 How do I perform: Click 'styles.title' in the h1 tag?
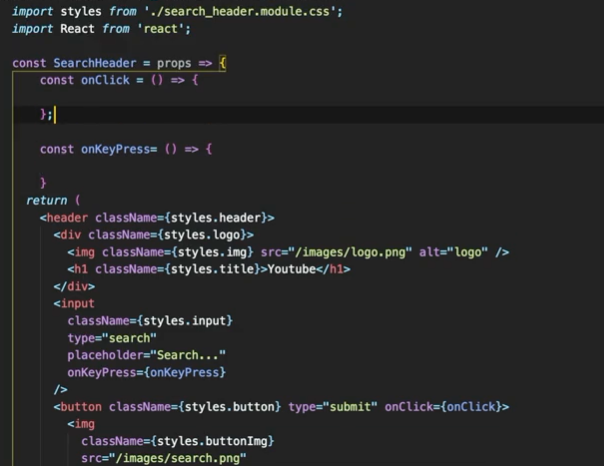click(x=212, y=269)
